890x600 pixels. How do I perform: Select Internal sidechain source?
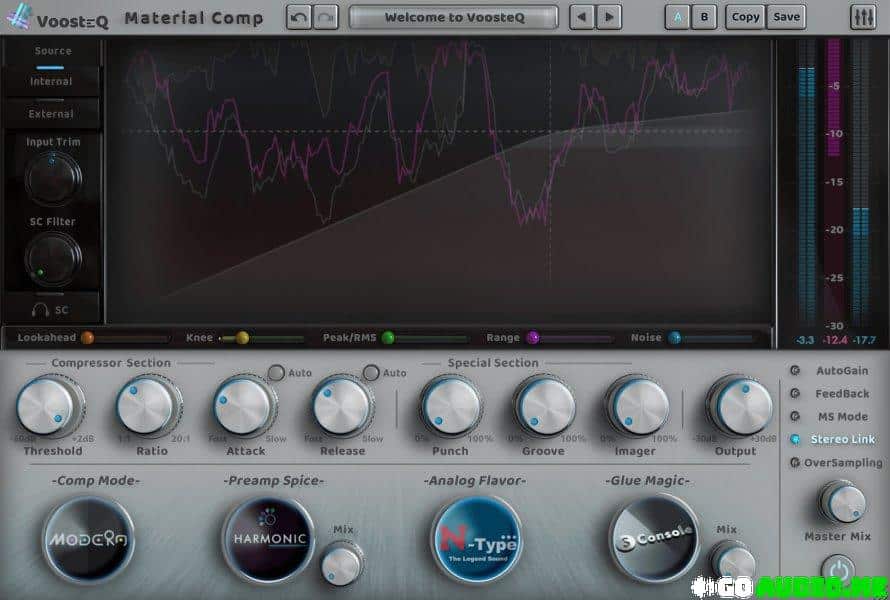pos(51,82)
